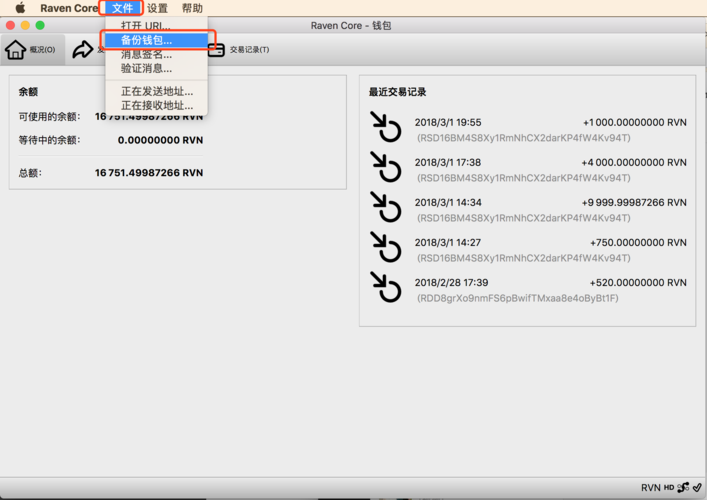Click the sync checkmark status icon
The width and height of the screenshot is (707, 500).
coord(697,488)
